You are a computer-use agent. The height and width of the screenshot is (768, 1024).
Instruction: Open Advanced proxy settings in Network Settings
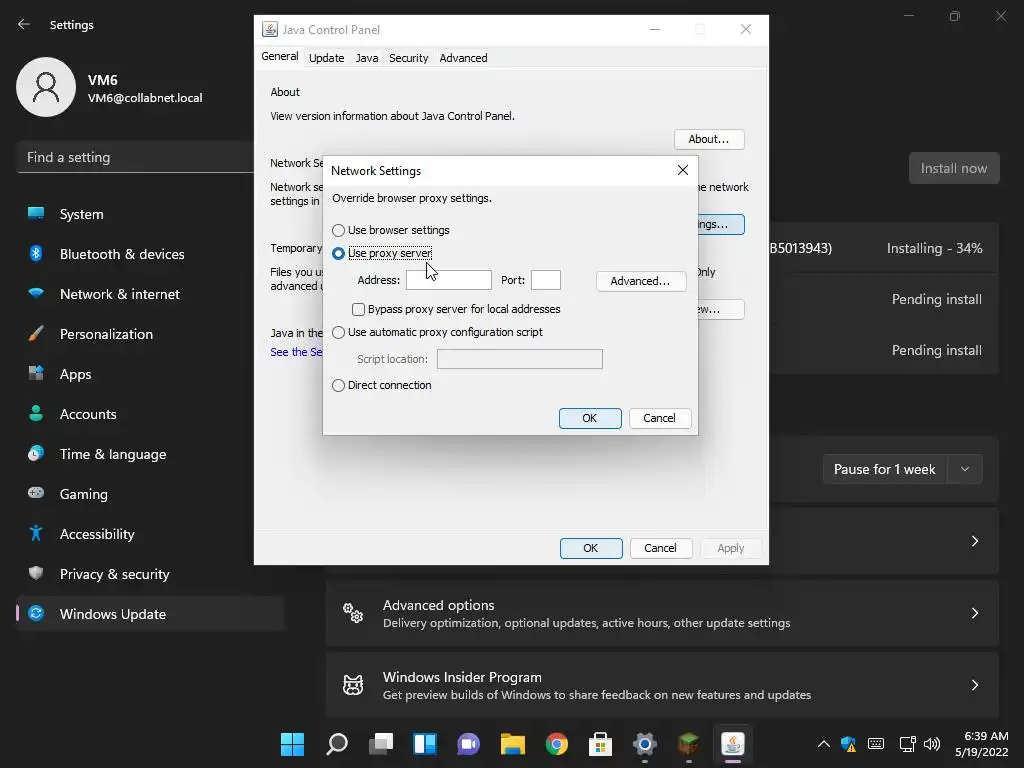pos(641,281)
